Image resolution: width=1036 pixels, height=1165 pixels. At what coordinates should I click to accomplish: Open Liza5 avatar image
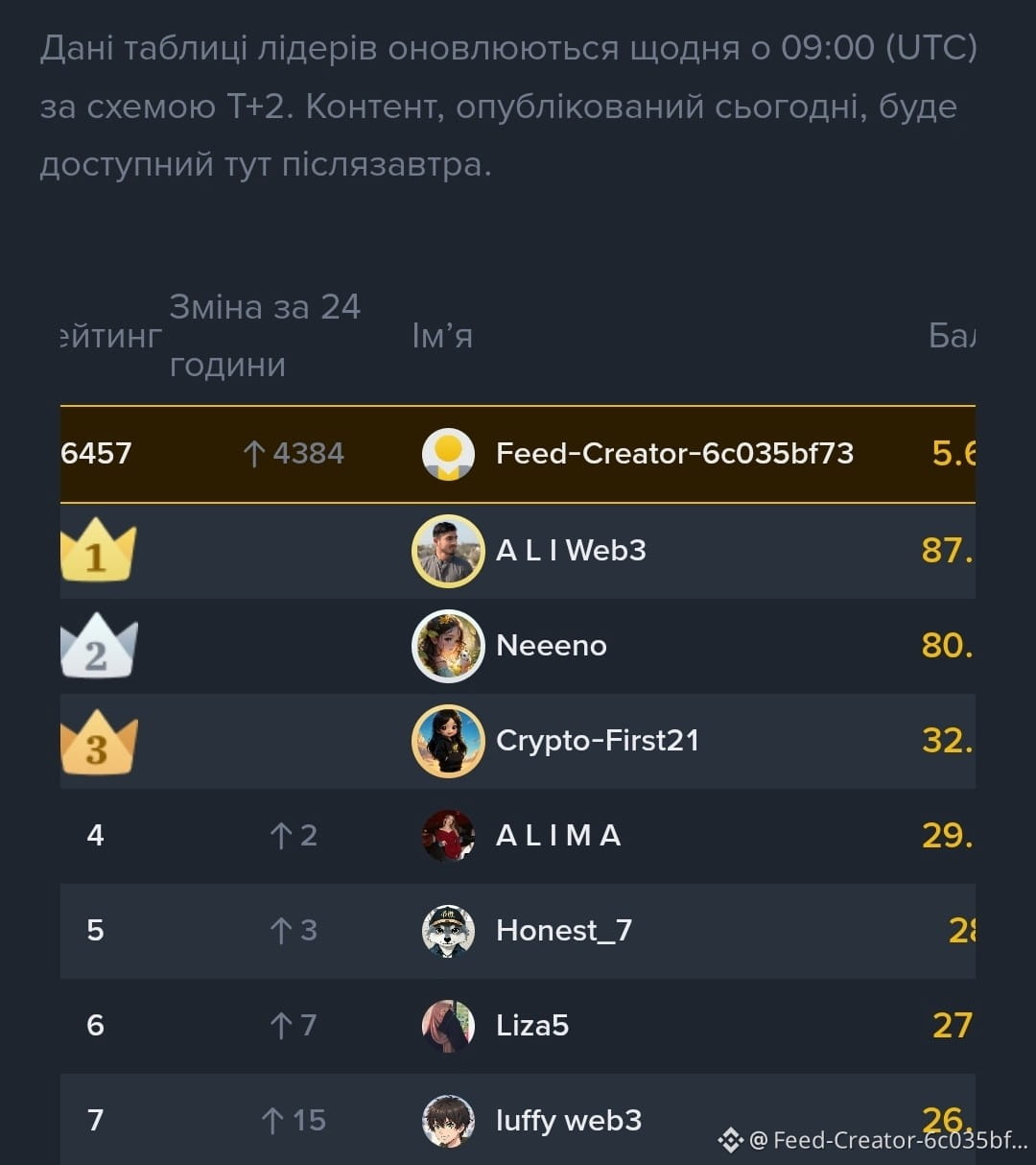(x=448, y=1026)
